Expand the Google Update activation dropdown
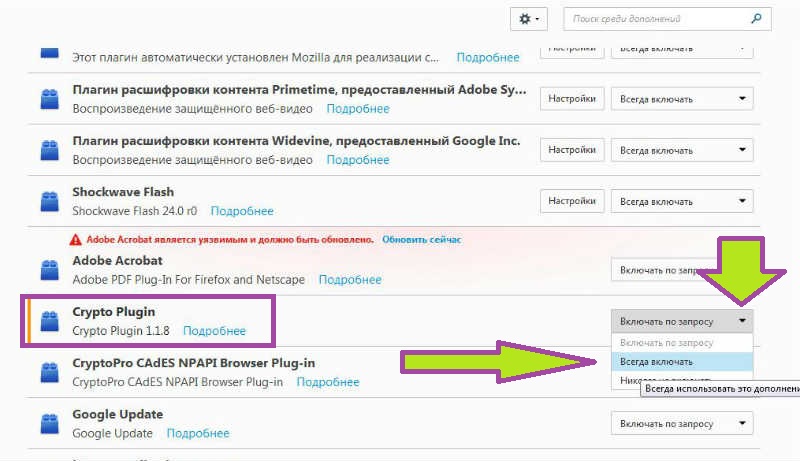This screenshot has height=461, width=800. coord(682,423)
